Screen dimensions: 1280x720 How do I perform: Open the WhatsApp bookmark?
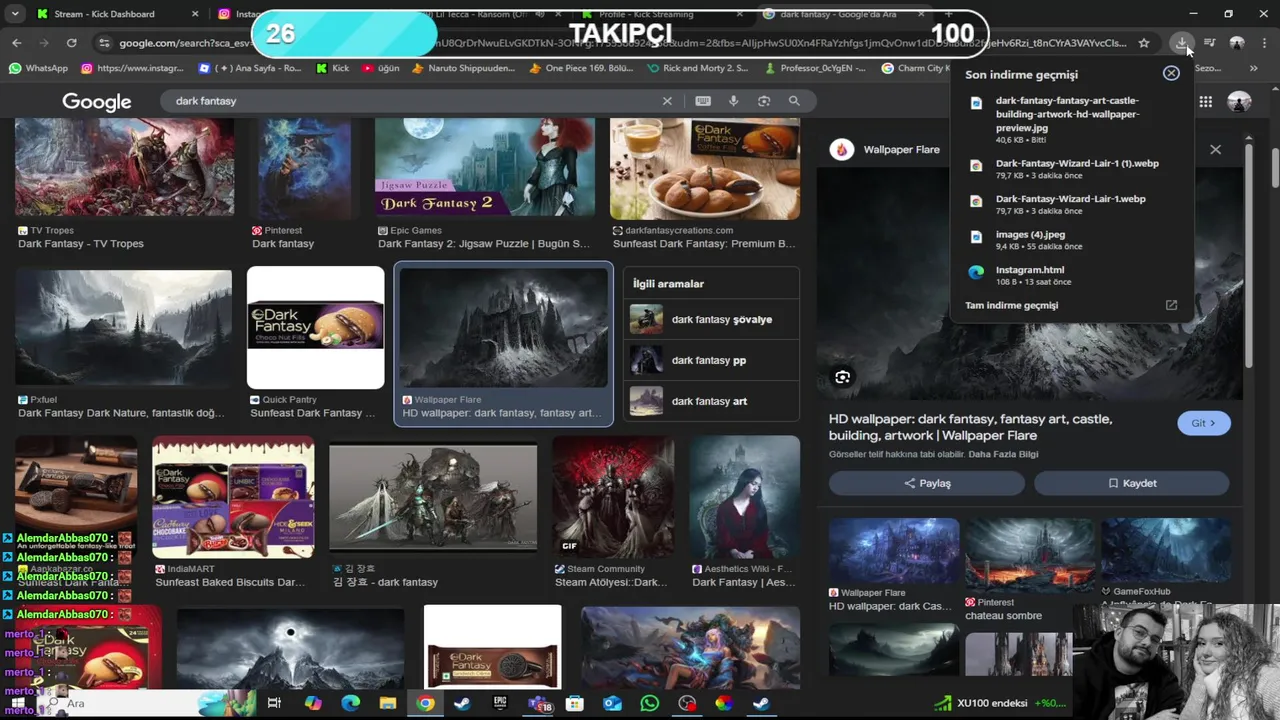tap(38, 68)
